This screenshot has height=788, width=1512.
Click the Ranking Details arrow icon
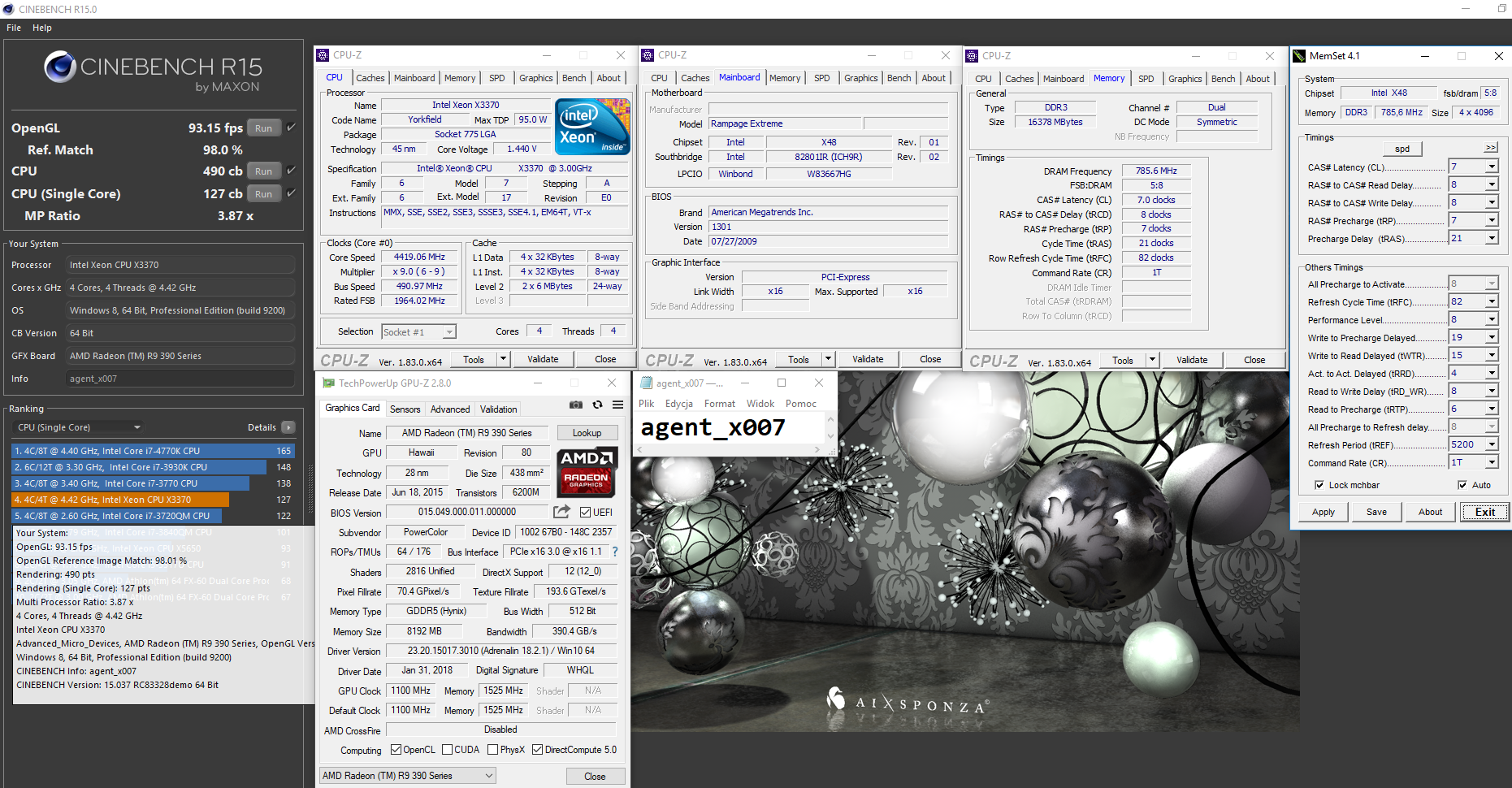[288, 427]
